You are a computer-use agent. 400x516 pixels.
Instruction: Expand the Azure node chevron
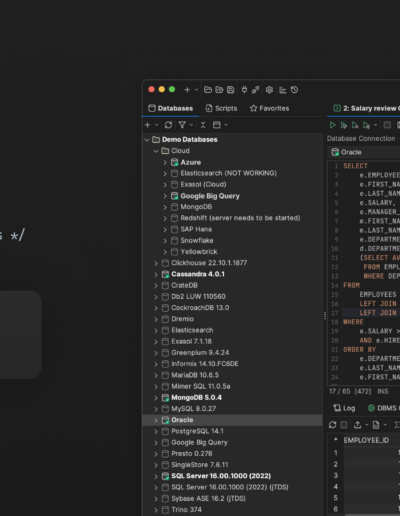165,162
